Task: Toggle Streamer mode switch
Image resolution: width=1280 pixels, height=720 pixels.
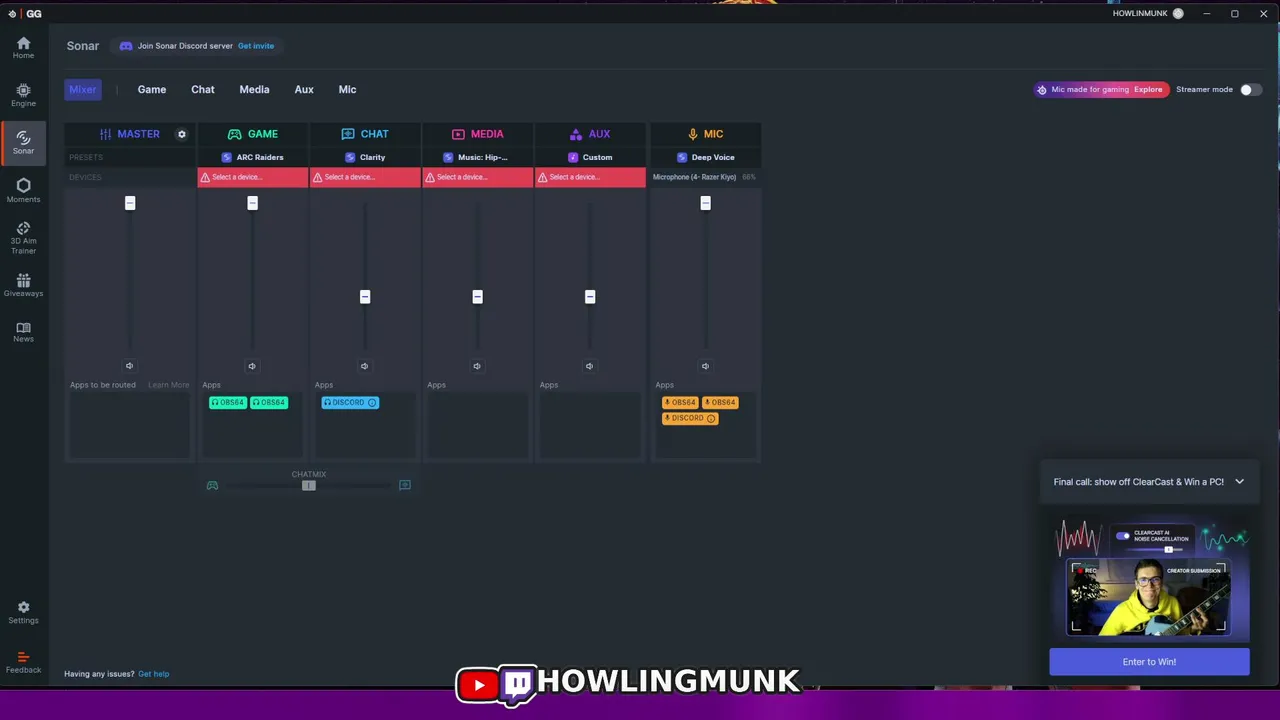Action: coord(1251,89)
